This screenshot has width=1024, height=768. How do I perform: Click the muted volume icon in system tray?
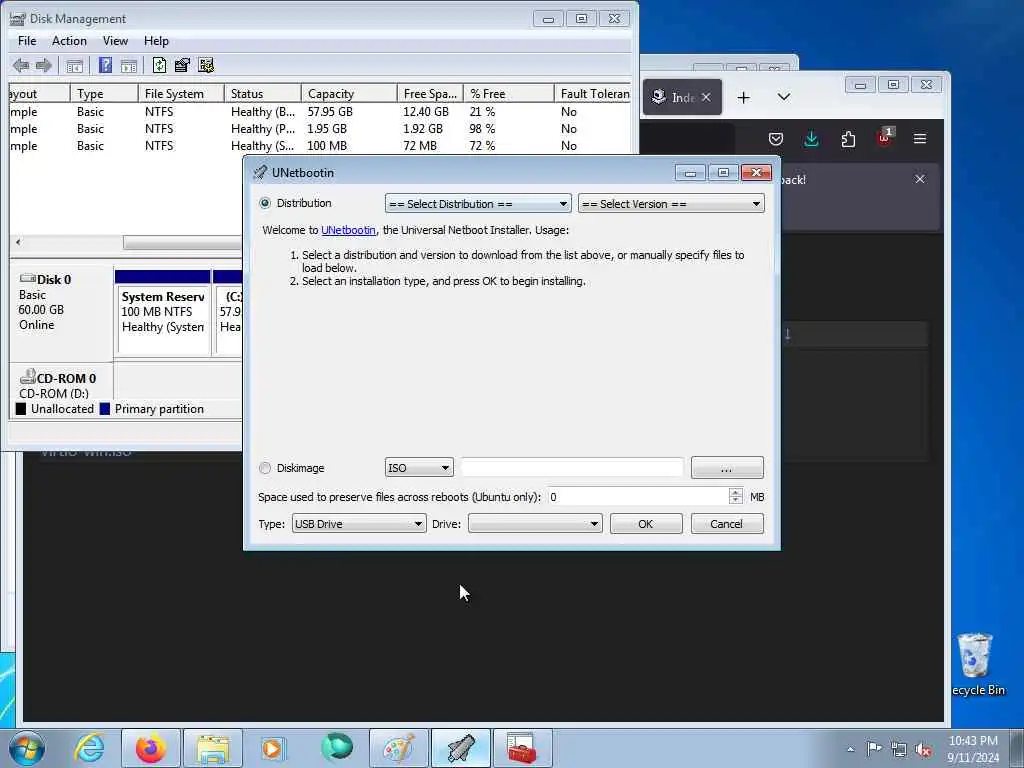click(x=923, y=750)
